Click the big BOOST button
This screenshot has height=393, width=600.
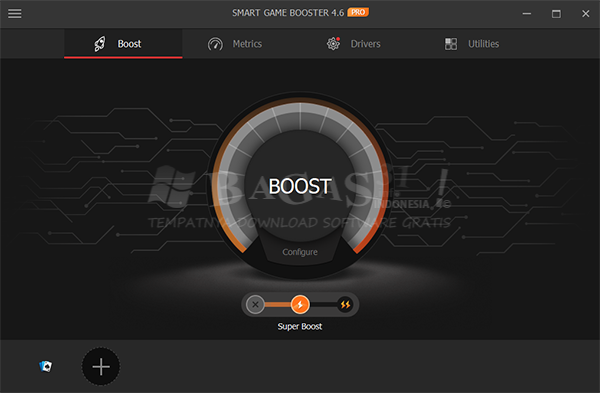300,186
